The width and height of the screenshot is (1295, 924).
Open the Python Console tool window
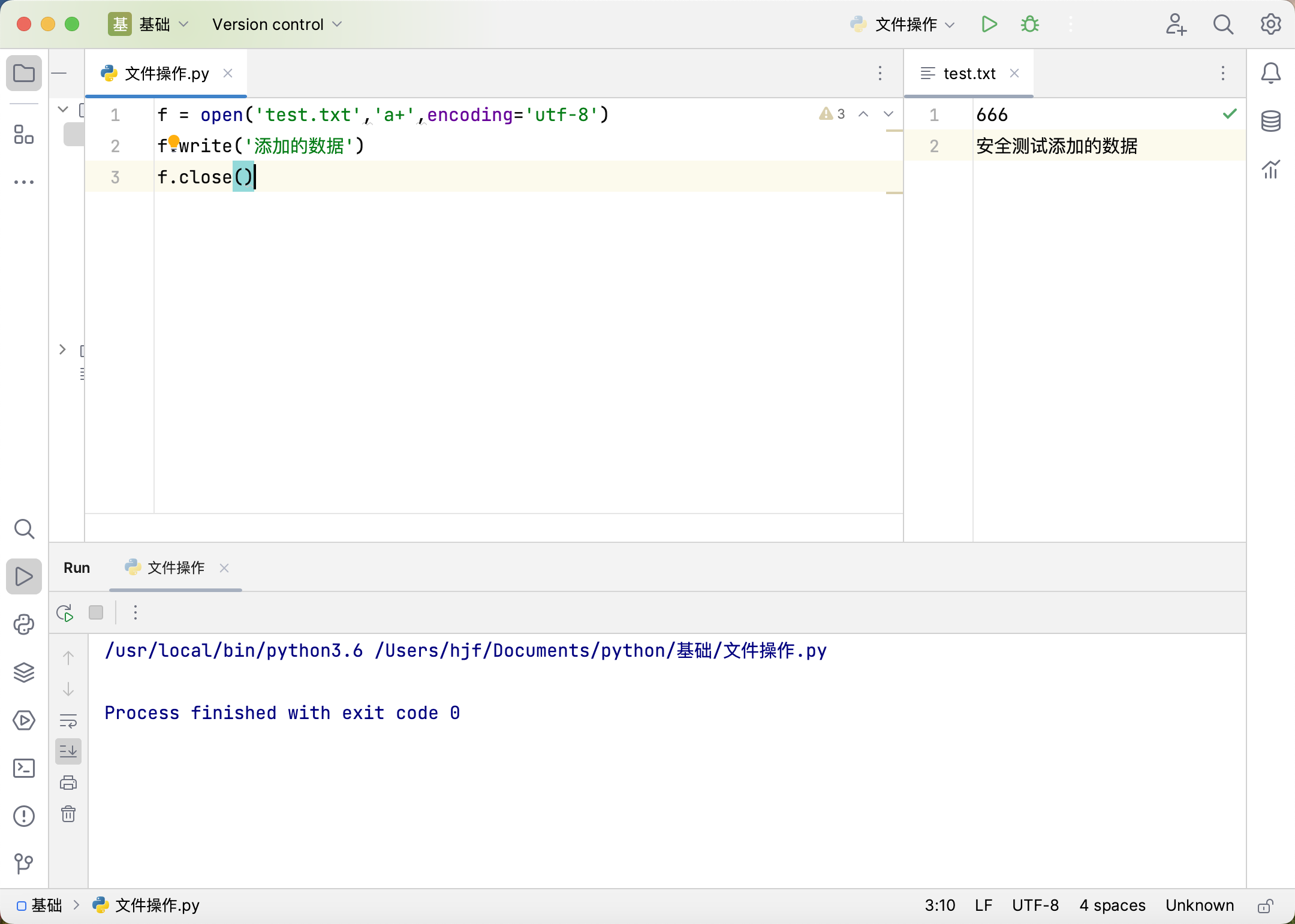coord(24,624)
